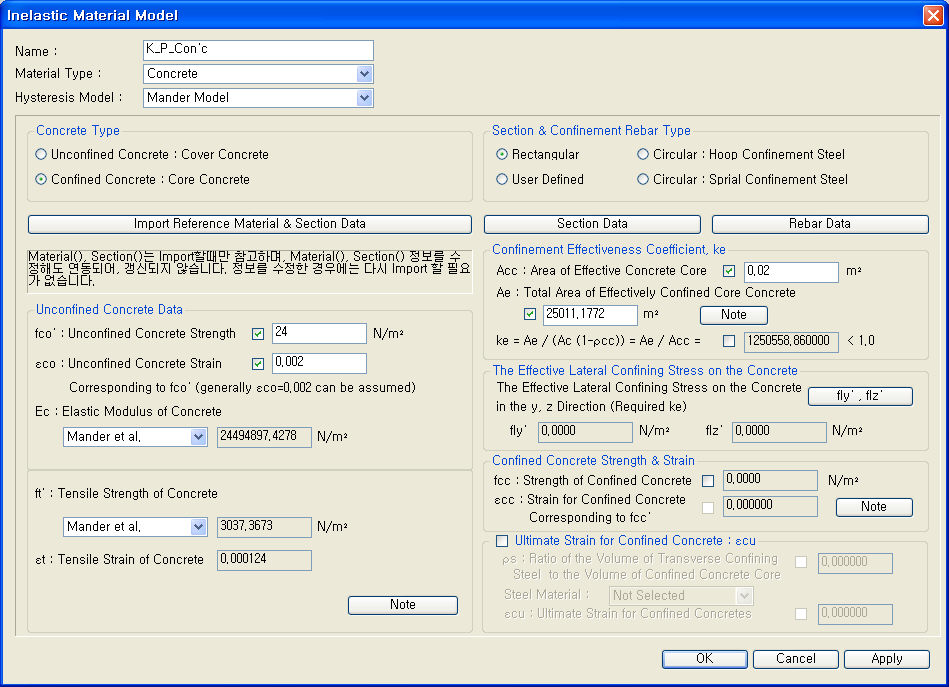Image resolution: width=949 pixels, height=687 pixels.
Task: Click the 'Concrete Type' group label
Action: 78,131
